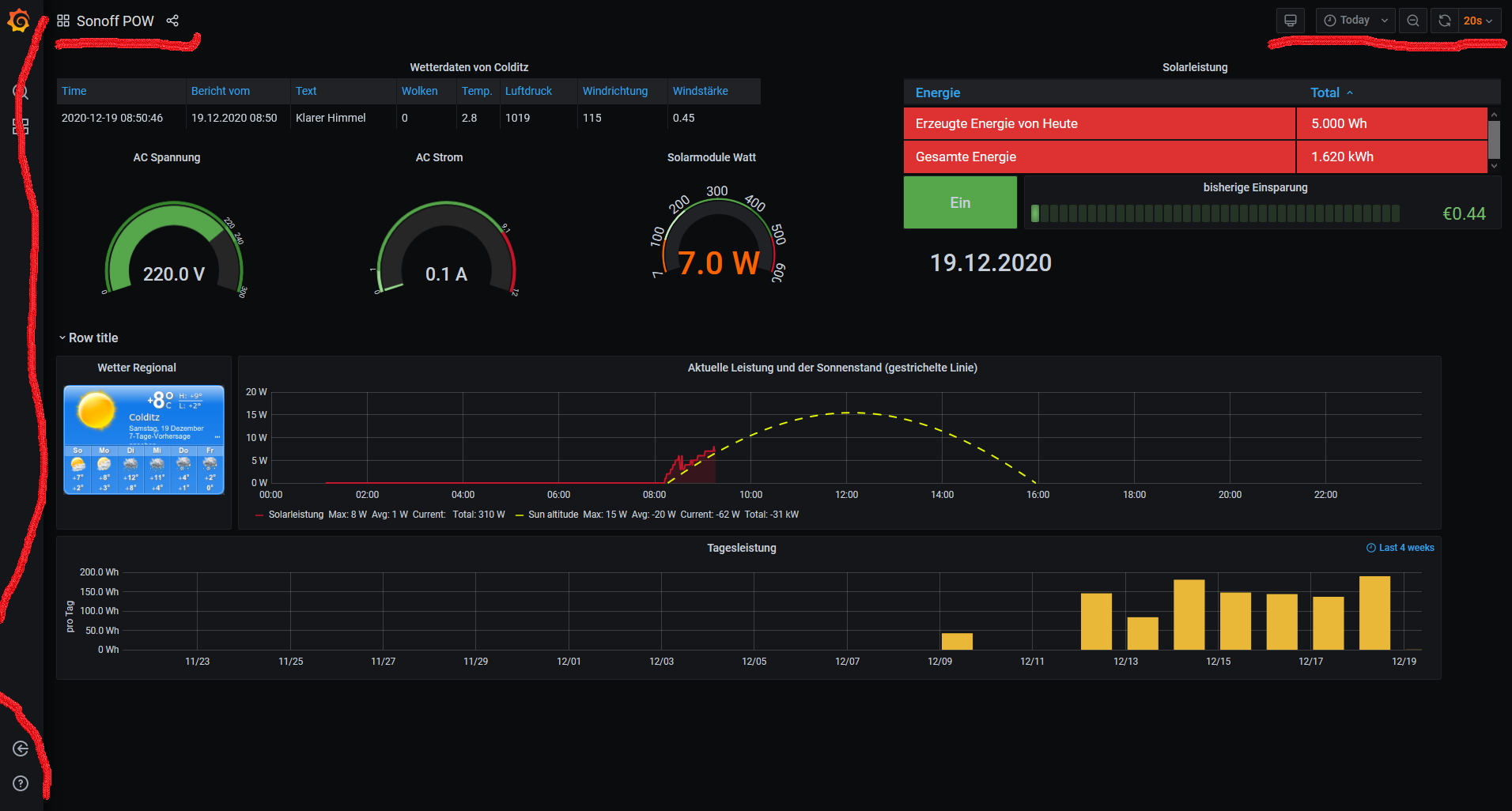1512x811 pixels.
Task: Click the cycle view mode monitor icon
Action: (1291, 21)
